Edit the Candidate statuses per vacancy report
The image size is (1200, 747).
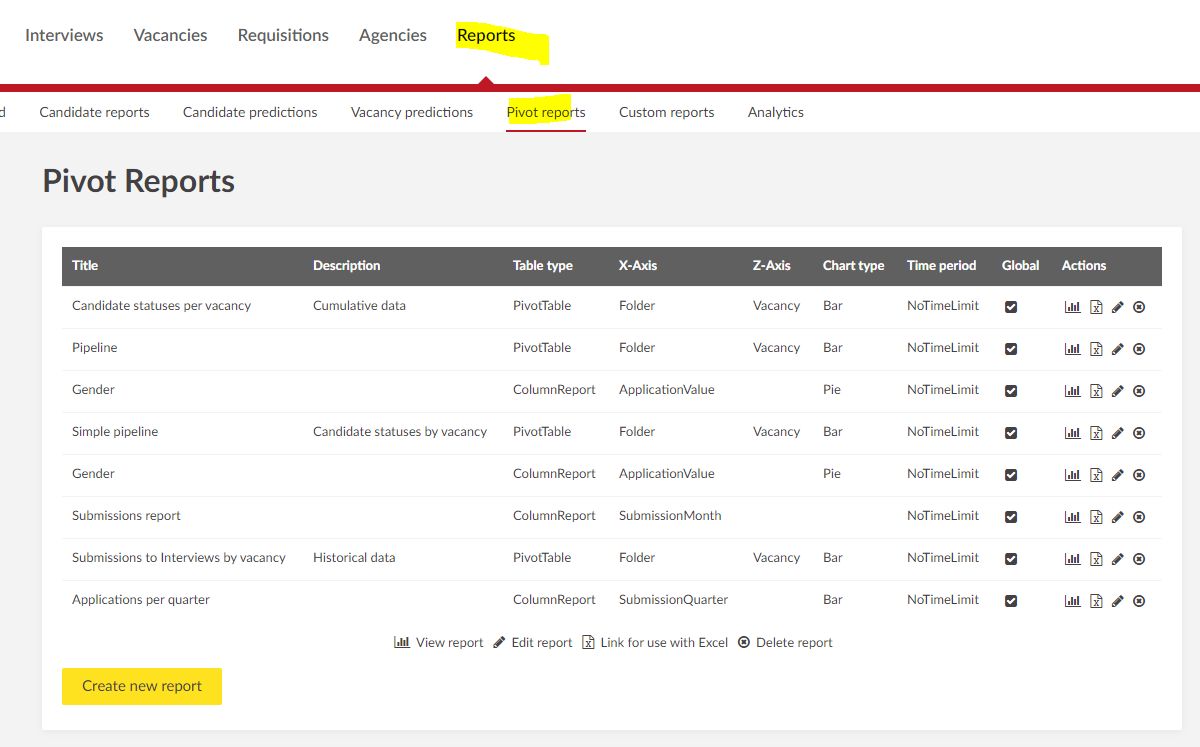[x=1118, y=307]
